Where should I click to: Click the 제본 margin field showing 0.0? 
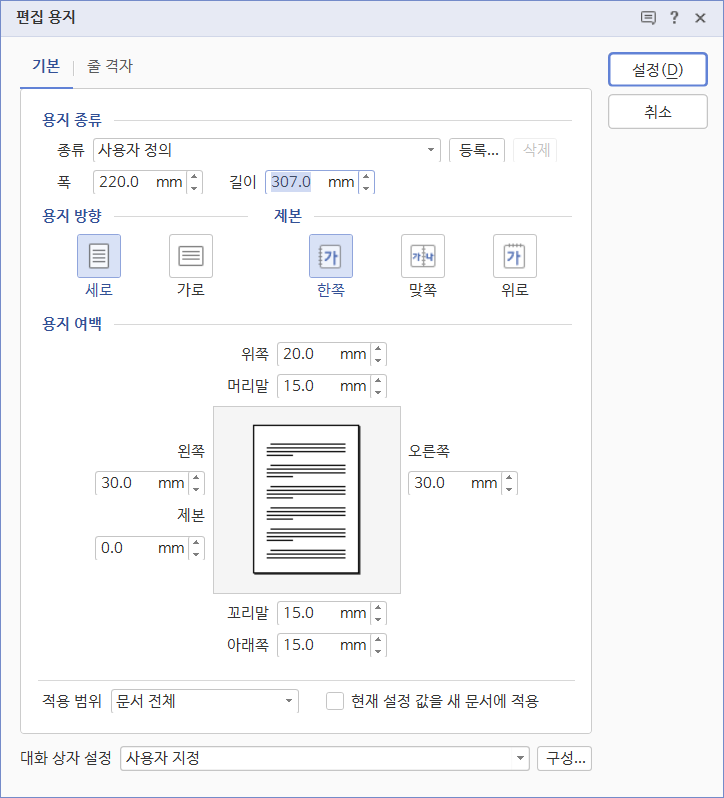point(142,548)
